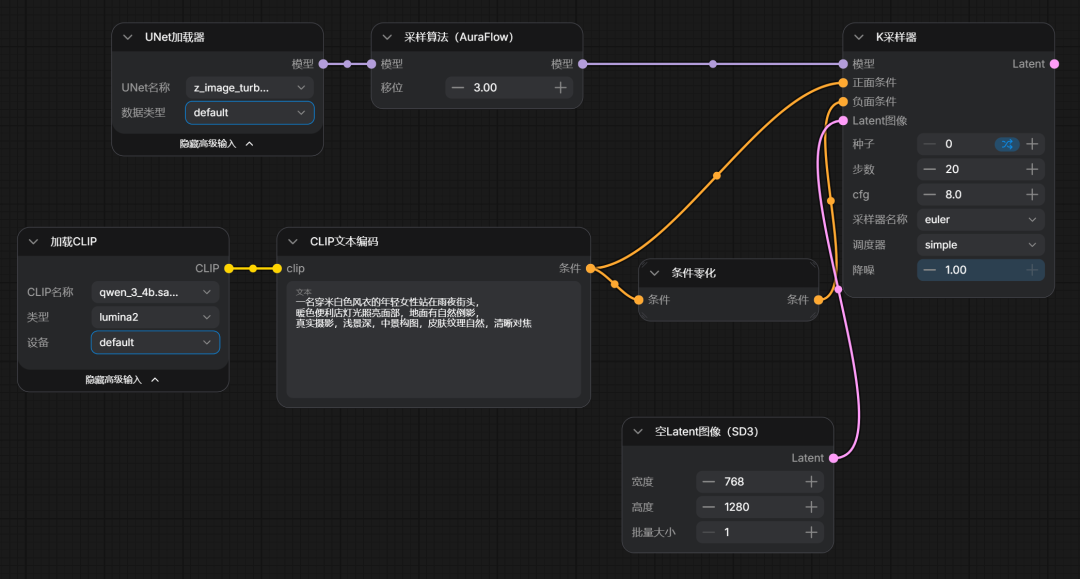The height and width of the screenshot is (579, 1080).
Task: Decrease the cfg value
Action: tap(930, 195)
